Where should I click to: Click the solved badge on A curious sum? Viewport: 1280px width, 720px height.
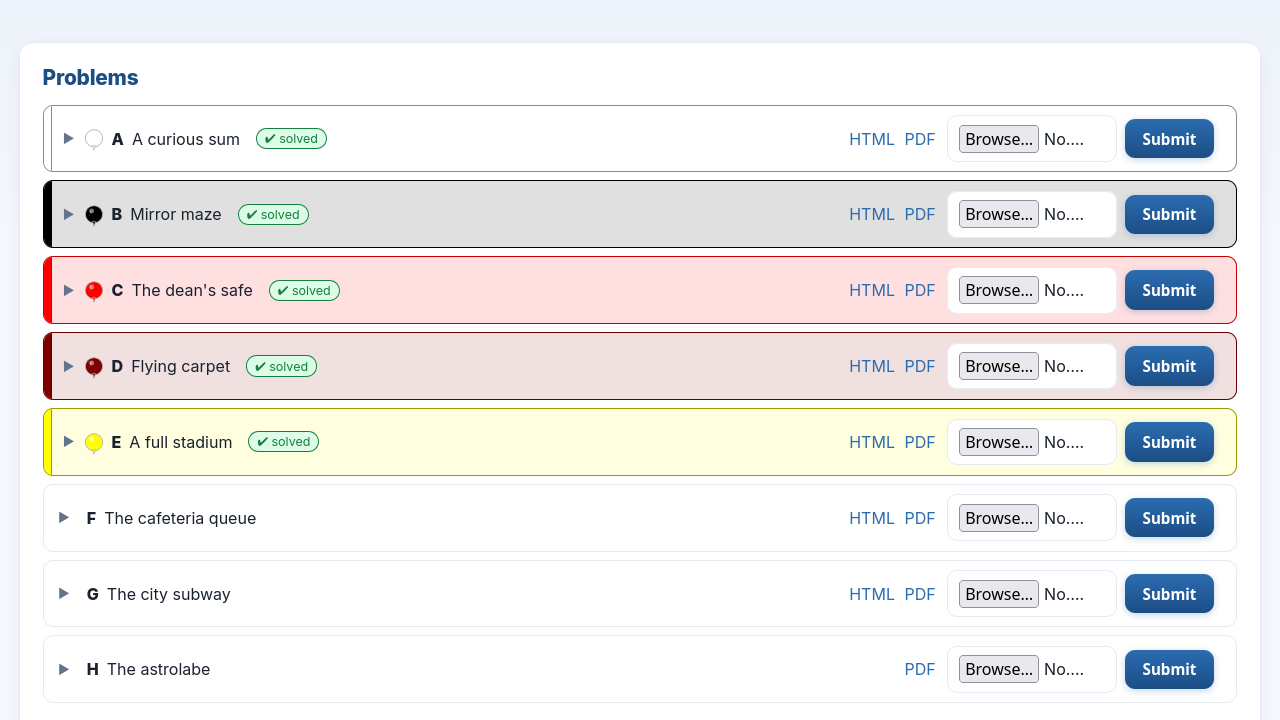pos(291,139)
